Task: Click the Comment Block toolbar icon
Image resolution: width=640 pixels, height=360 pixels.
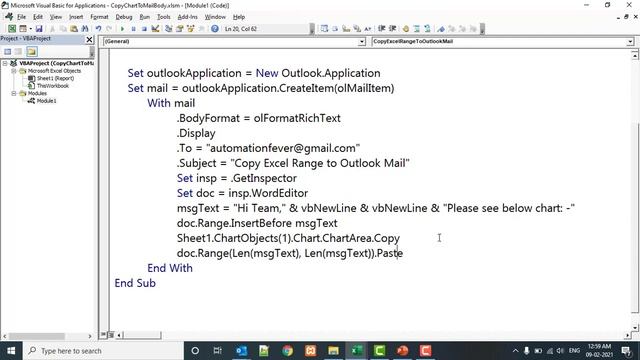Action: [416, 29]
